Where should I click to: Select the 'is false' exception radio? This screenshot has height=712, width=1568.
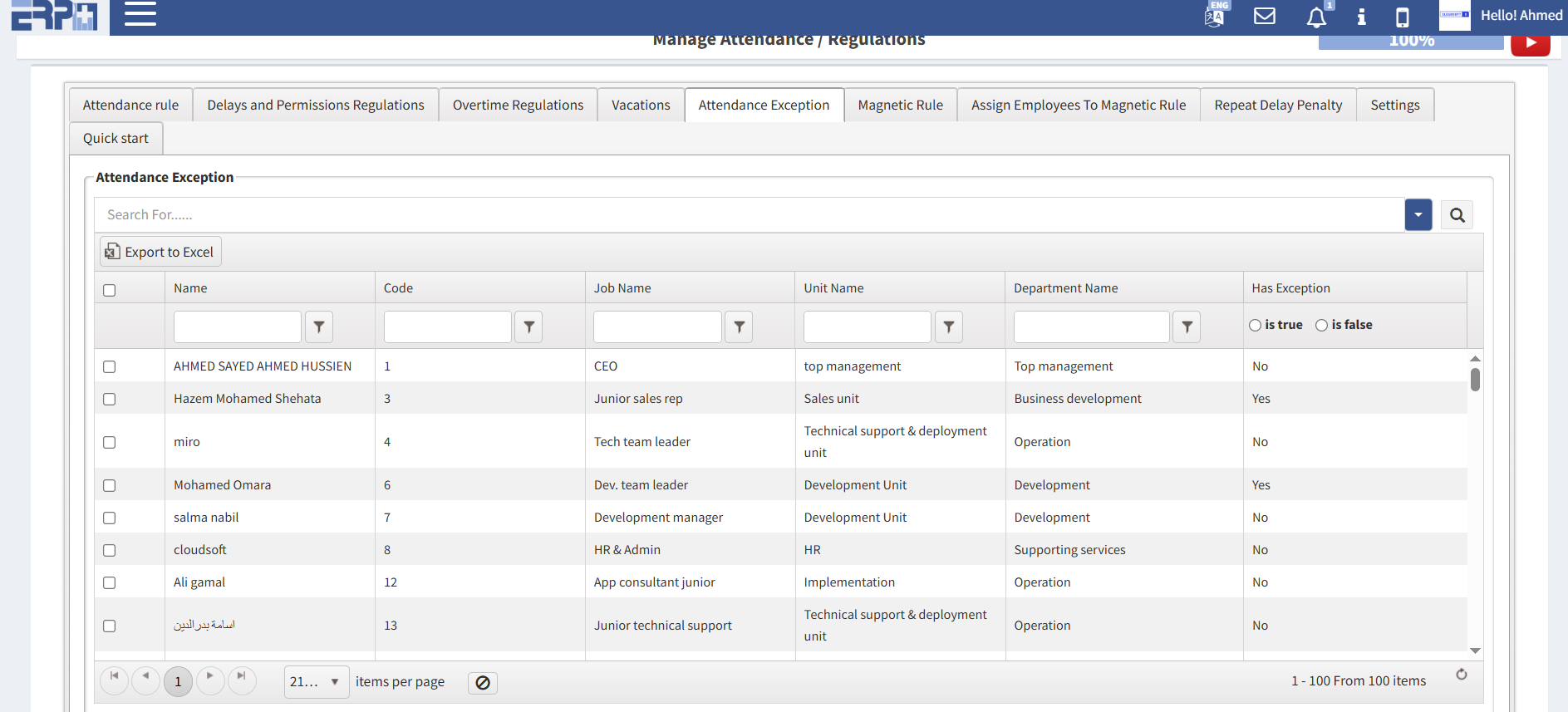1321,326
